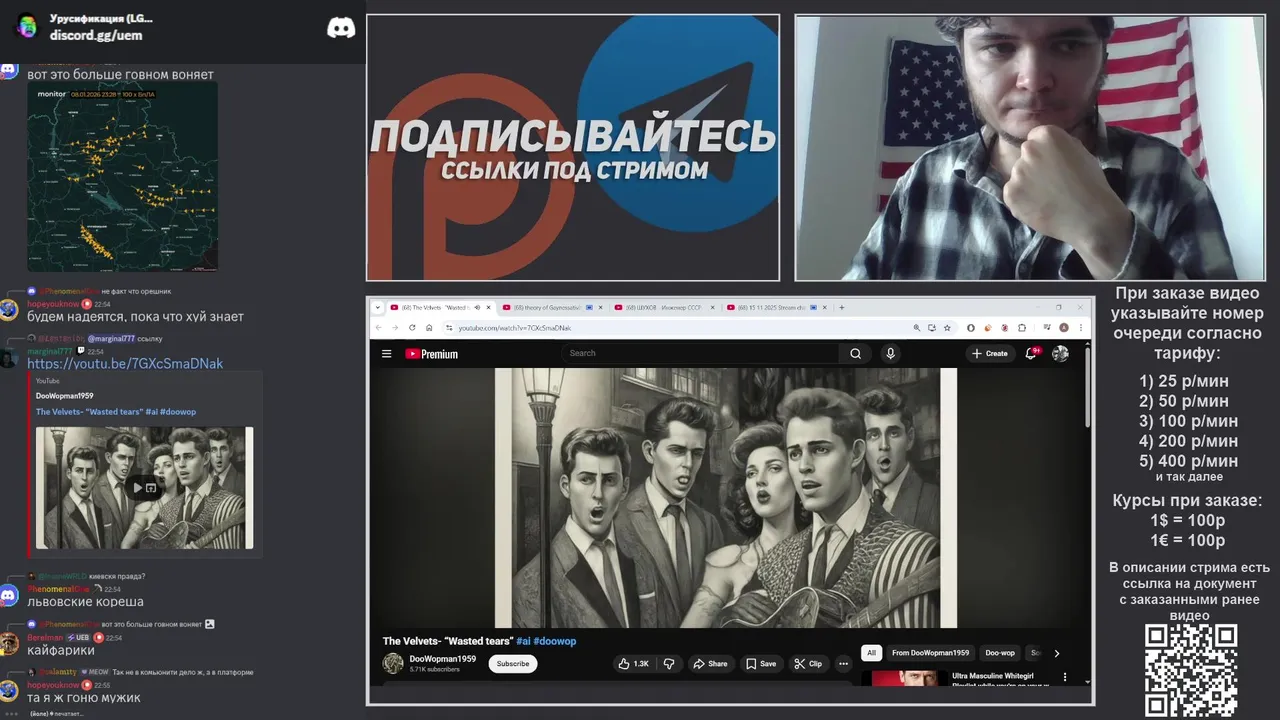This screenshot has width=1280, height=720.
Task: Open new browser tab with plus
Action: coord(842,307)
